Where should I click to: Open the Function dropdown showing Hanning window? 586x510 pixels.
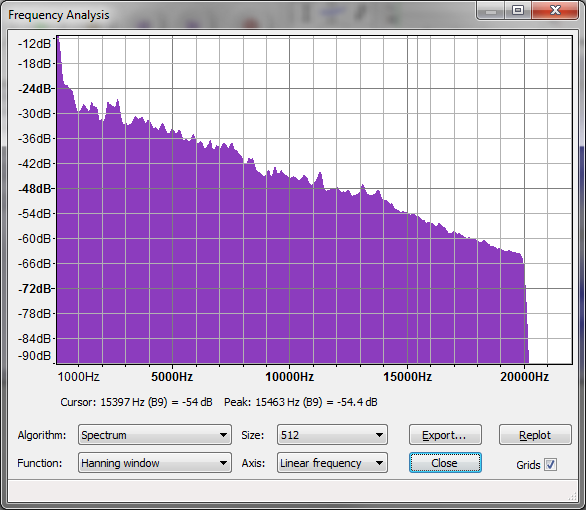[x=155, y=463]
